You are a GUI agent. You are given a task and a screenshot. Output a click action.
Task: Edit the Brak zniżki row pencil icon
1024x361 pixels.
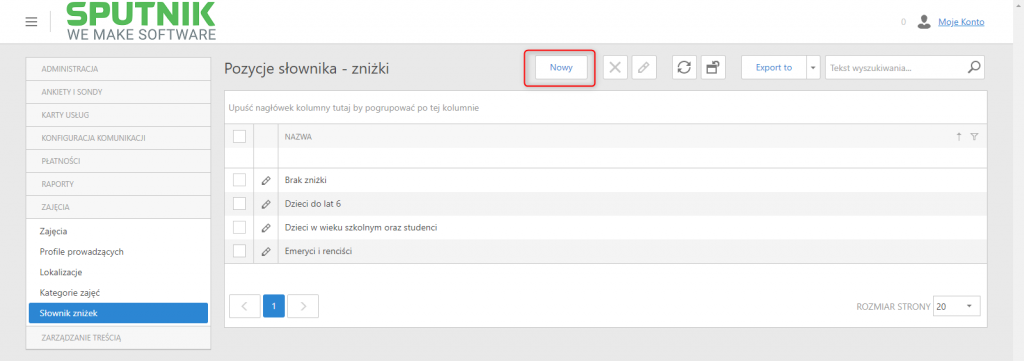266,180
